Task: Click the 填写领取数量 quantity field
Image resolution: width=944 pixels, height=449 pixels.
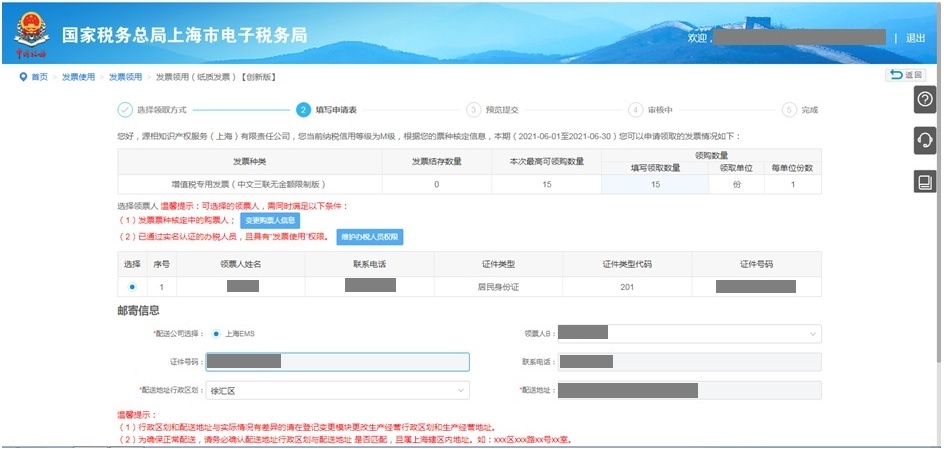Action: [x=655, y=185]
